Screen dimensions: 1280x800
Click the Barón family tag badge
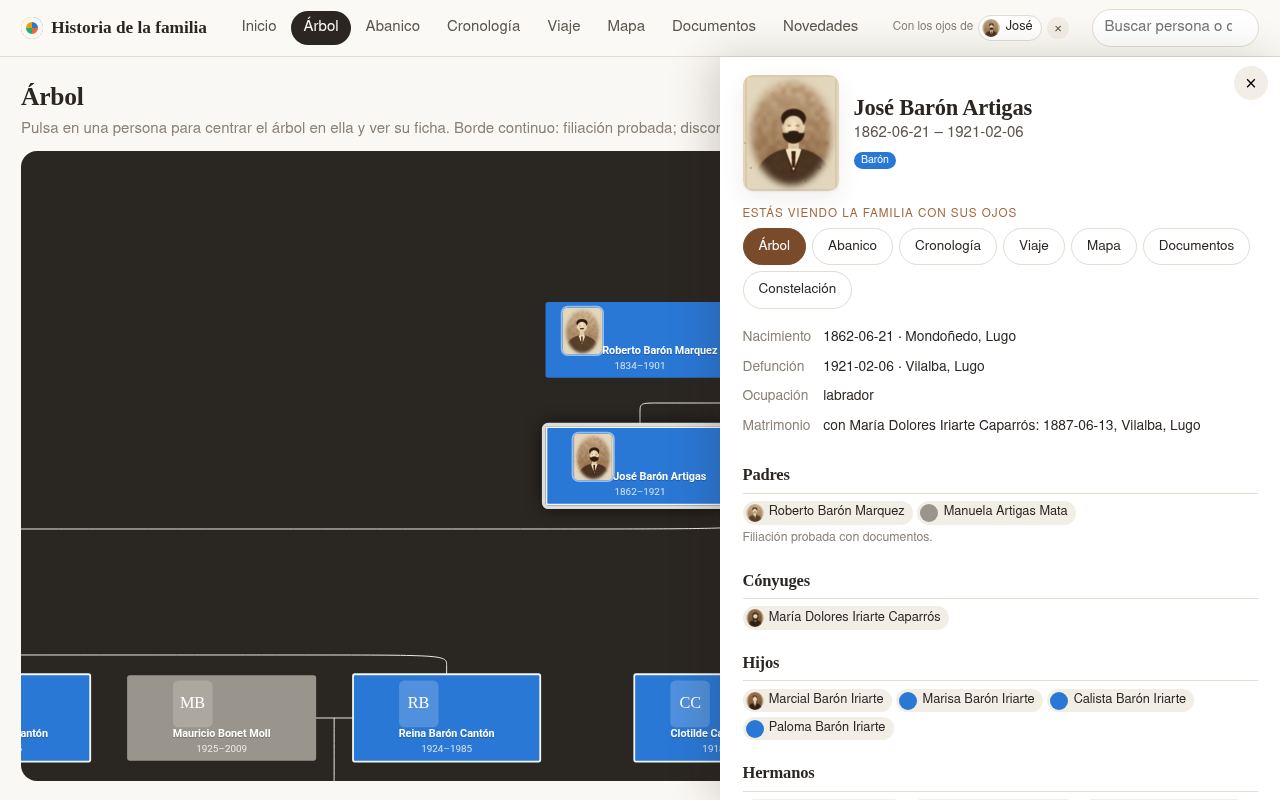(875, 160)
